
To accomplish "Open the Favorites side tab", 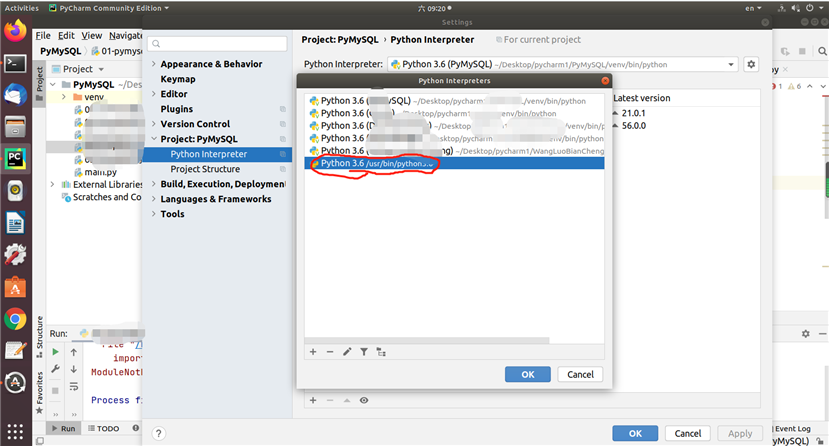I will pyautogui.click(x=40, y=392).
